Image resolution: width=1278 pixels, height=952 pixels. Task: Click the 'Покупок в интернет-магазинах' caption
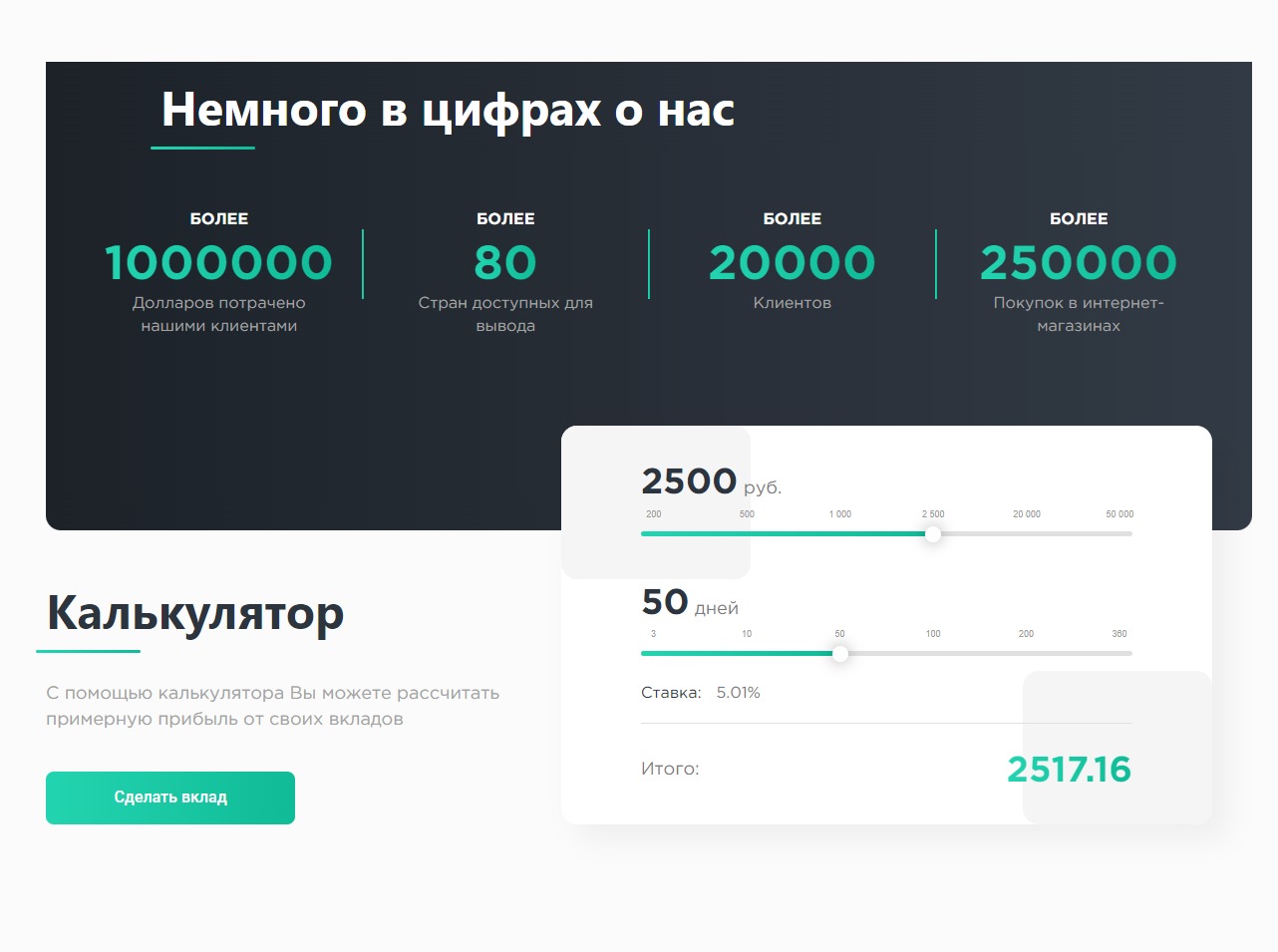pos(1079,314)
